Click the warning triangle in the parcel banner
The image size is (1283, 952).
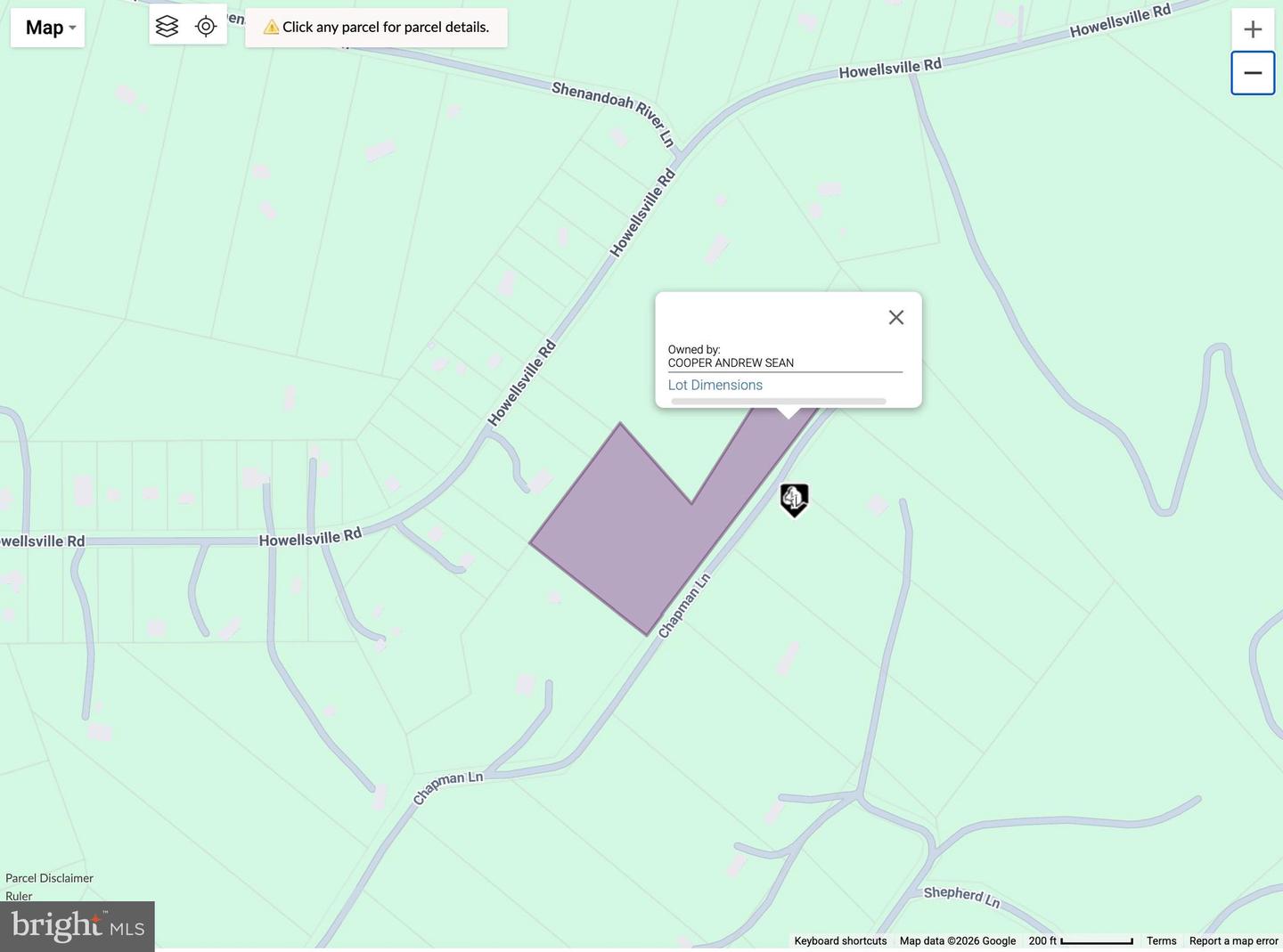[272, 27]
